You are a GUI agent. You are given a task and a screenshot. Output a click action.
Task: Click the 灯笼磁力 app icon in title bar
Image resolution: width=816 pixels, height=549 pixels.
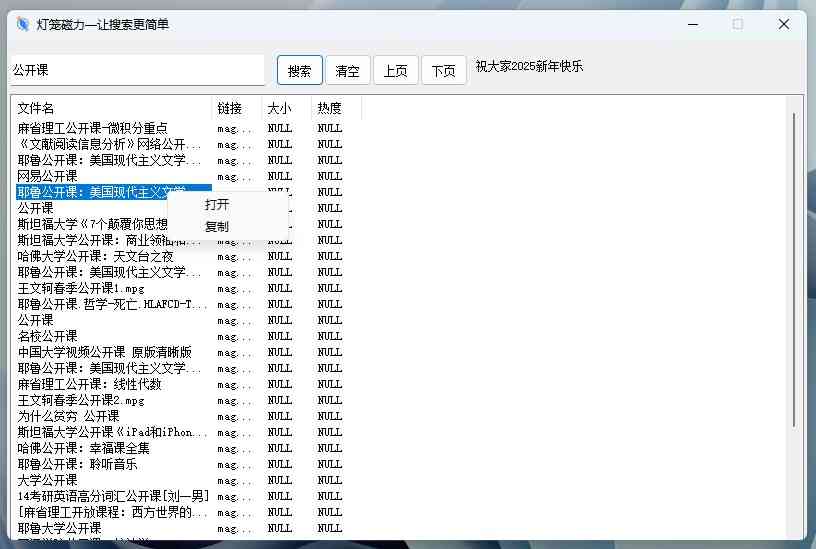pyautogui.click(x=22, y=24)
